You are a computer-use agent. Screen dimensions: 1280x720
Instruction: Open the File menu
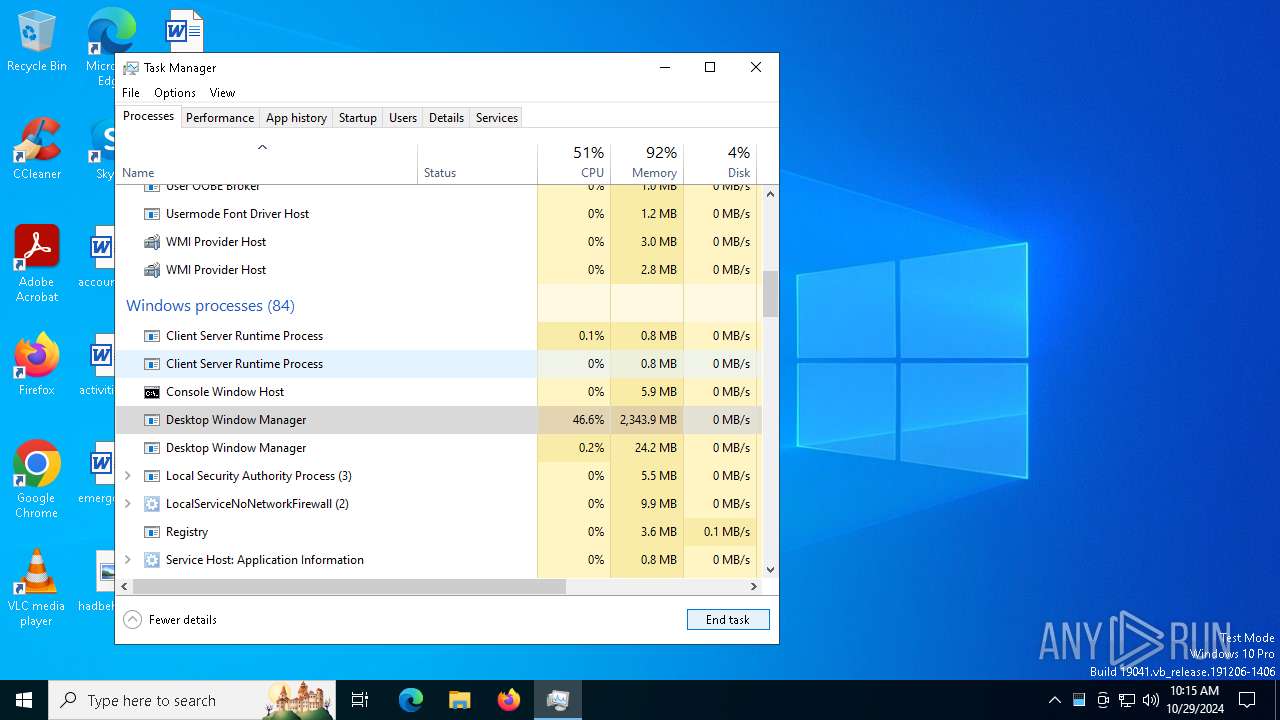tap(131, 93)
